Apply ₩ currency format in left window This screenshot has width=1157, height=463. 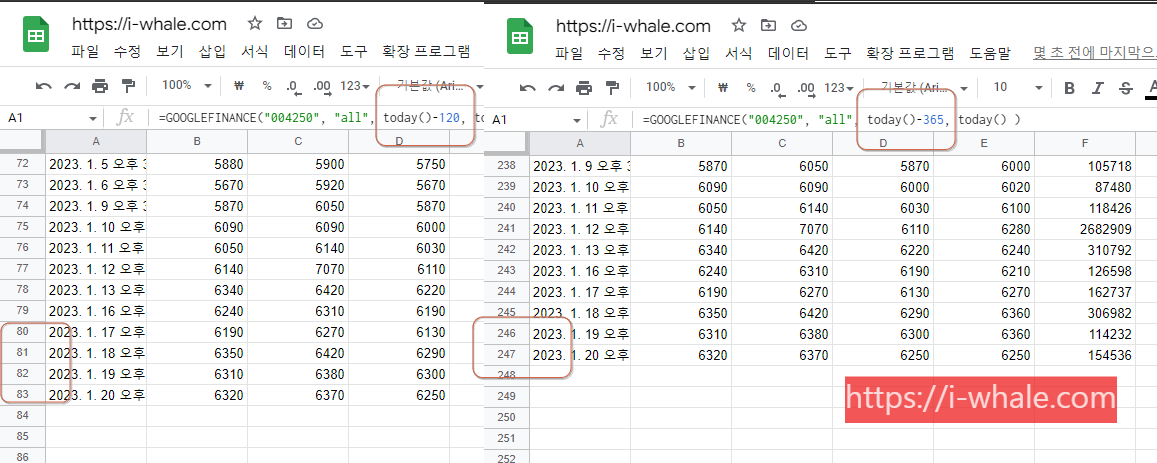(x=238, y=86)
